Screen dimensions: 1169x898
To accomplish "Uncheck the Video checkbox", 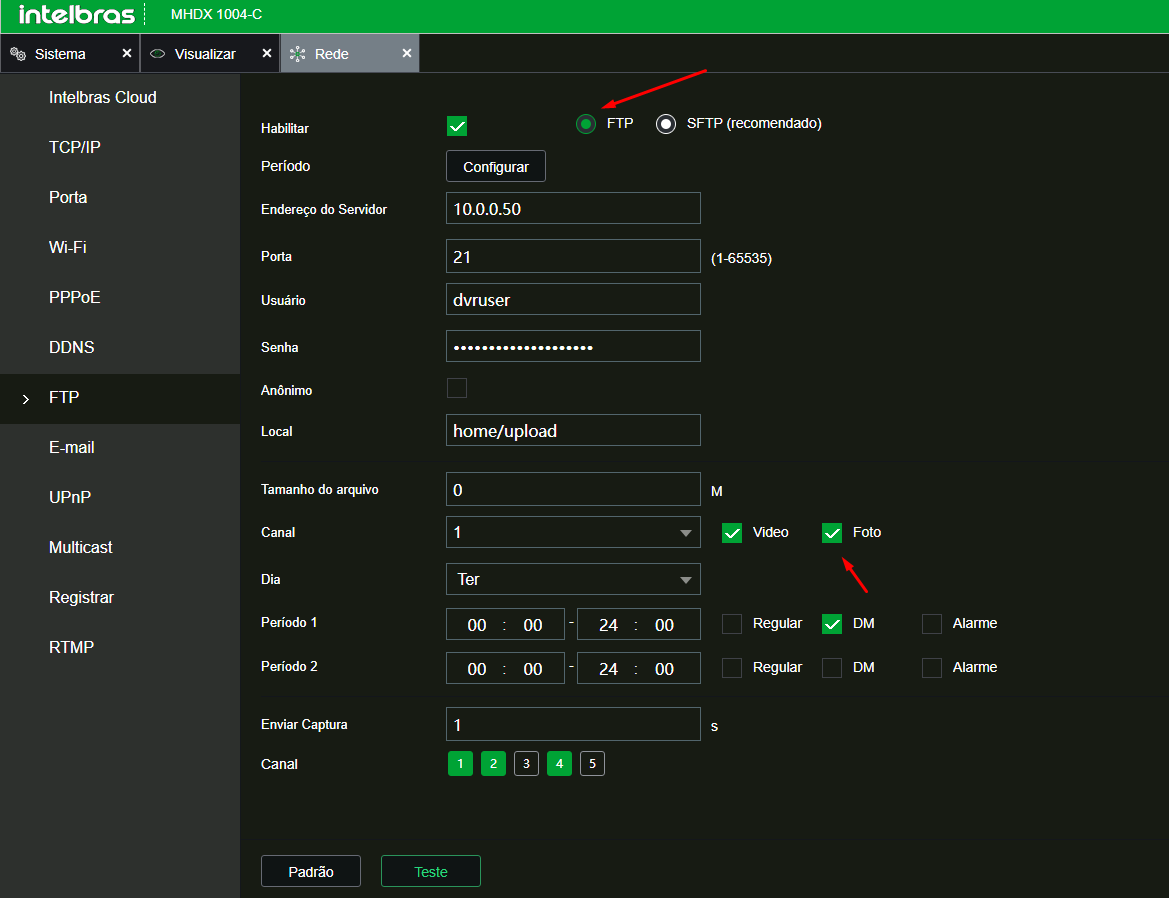I will click(x=732, y=533).
